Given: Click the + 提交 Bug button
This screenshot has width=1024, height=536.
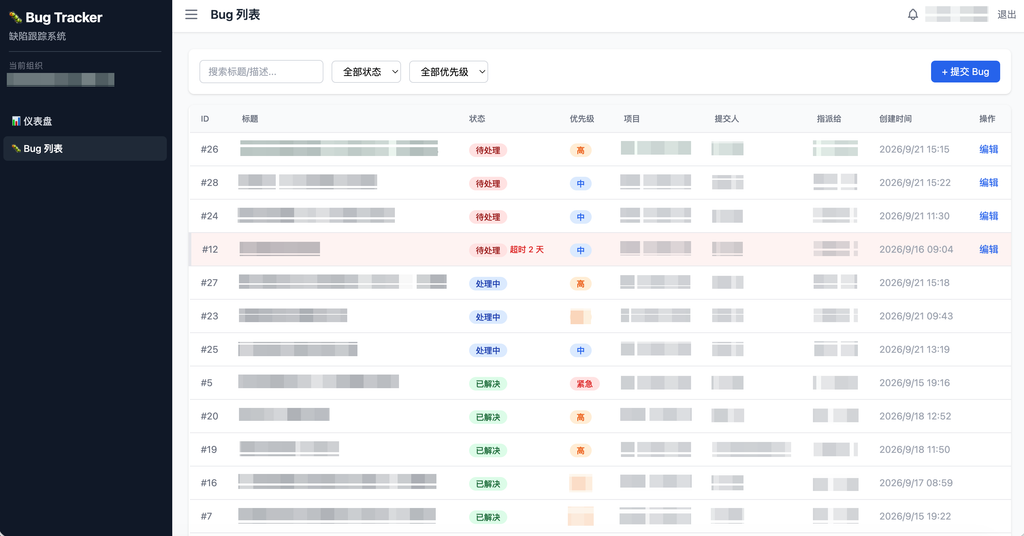Looking at the screenshot, I should pos(965,72).
